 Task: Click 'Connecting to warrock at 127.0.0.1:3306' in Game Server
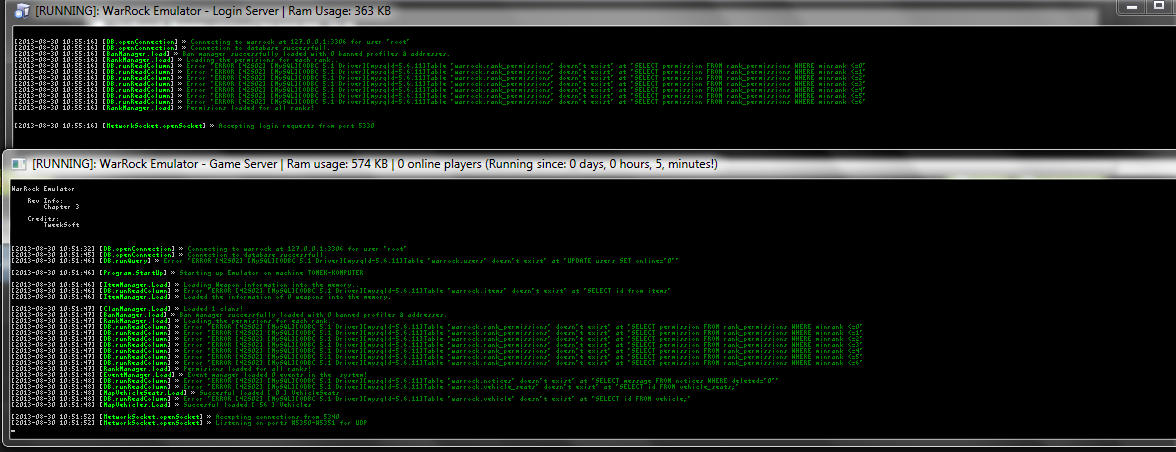coord(297,249)
